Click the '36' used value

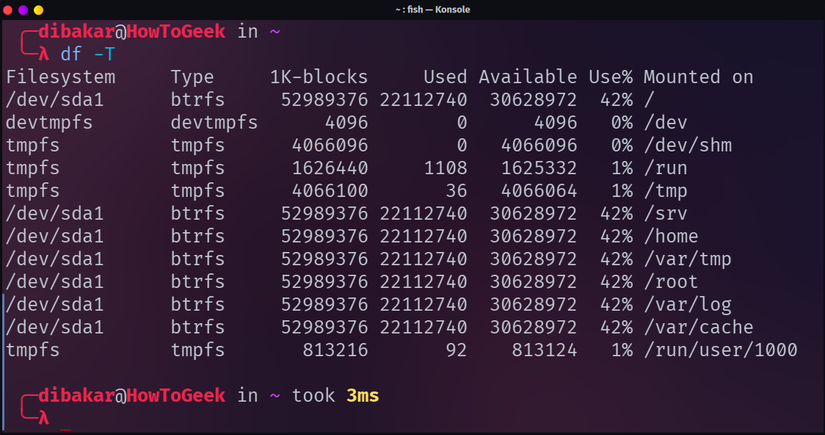click(x=456, y=191)
